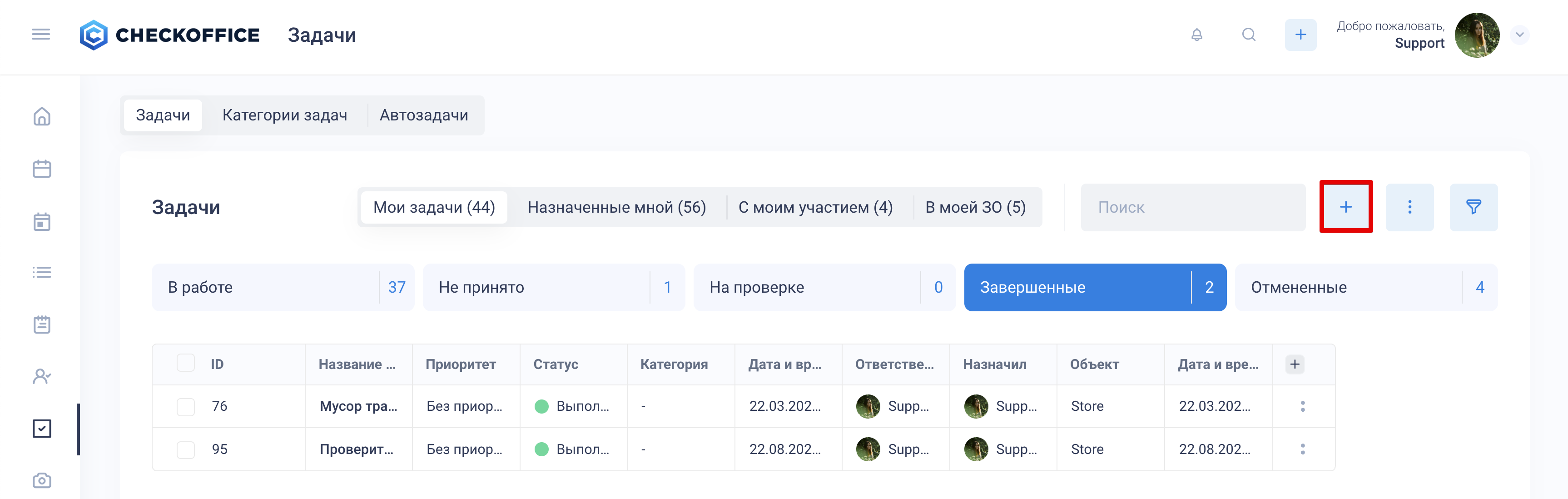Go to Home in the sidebar
The width and height of the screenshot is (1568, 499).
coord(41,116)
